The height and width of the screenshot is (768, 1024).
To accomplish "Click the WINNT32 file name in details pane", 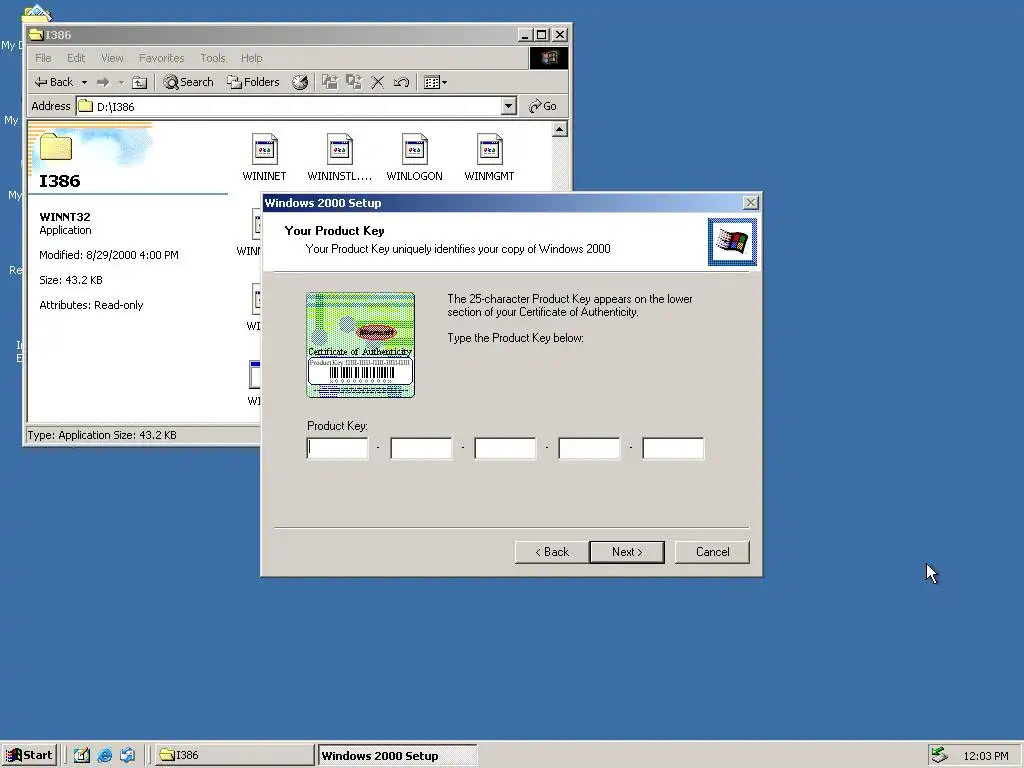I will coord(65,217).
